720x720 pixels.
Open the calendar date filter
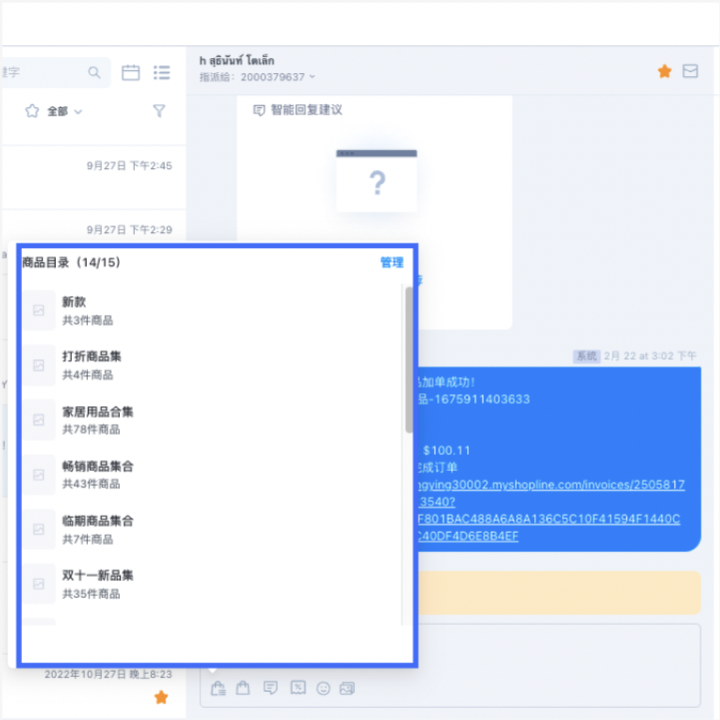point(130,73)
